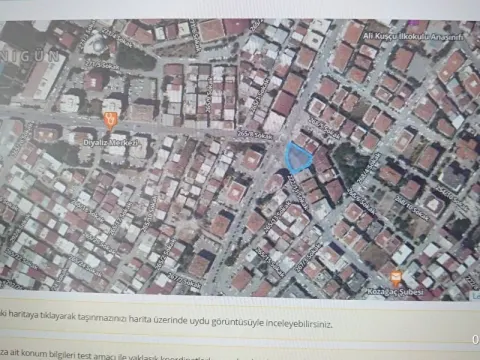Click the 268/10 Sokak street label
The height and width of the screenshot is (360, 480).
point(412,208)
